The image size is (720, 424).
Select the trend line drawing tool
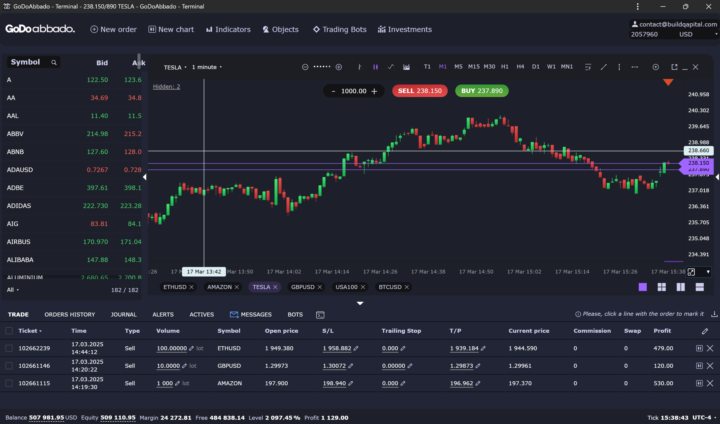604,67
